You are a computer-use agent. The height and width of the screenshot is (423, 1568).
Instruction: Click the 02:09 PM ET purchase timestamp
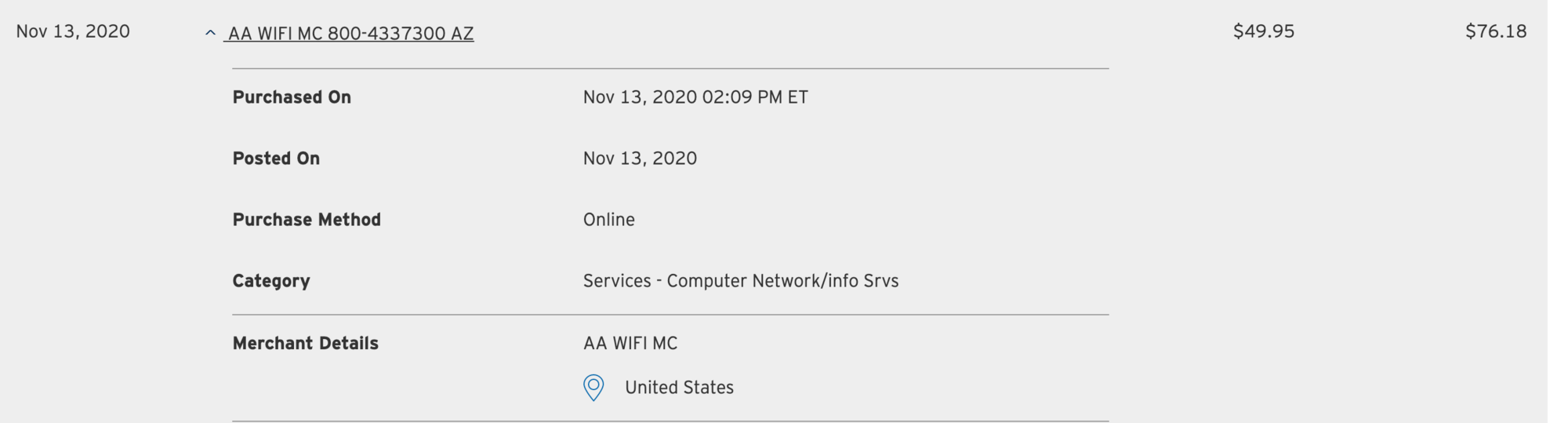754,97
